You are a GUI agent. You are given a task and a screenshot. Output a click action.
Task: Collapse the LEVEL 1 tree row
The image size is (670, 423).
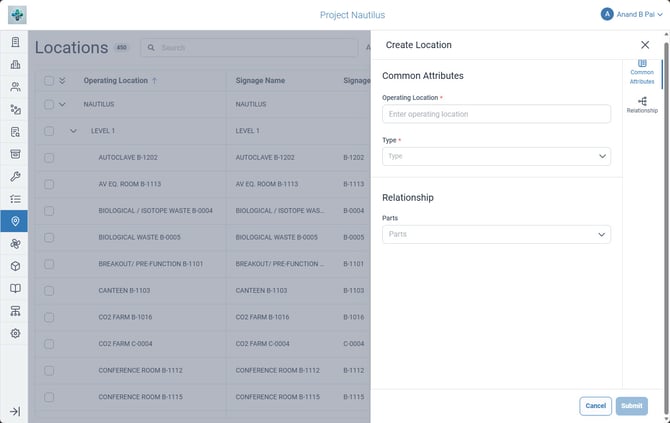(73, 131)
